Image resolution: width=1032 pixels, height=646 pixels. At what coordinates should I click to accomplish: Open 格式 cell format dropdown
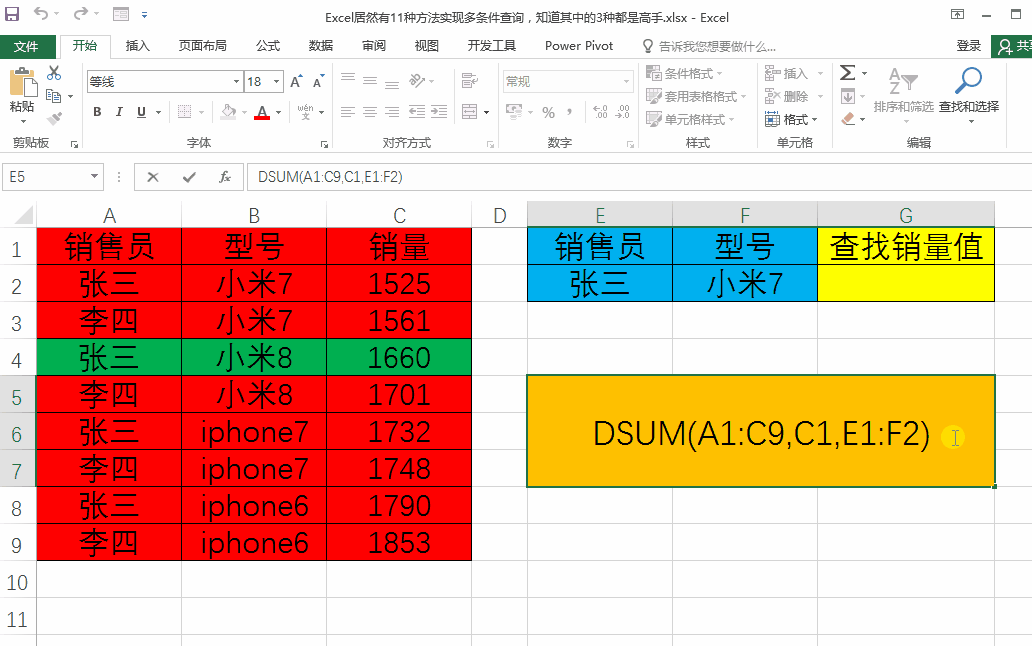point(791,119)
